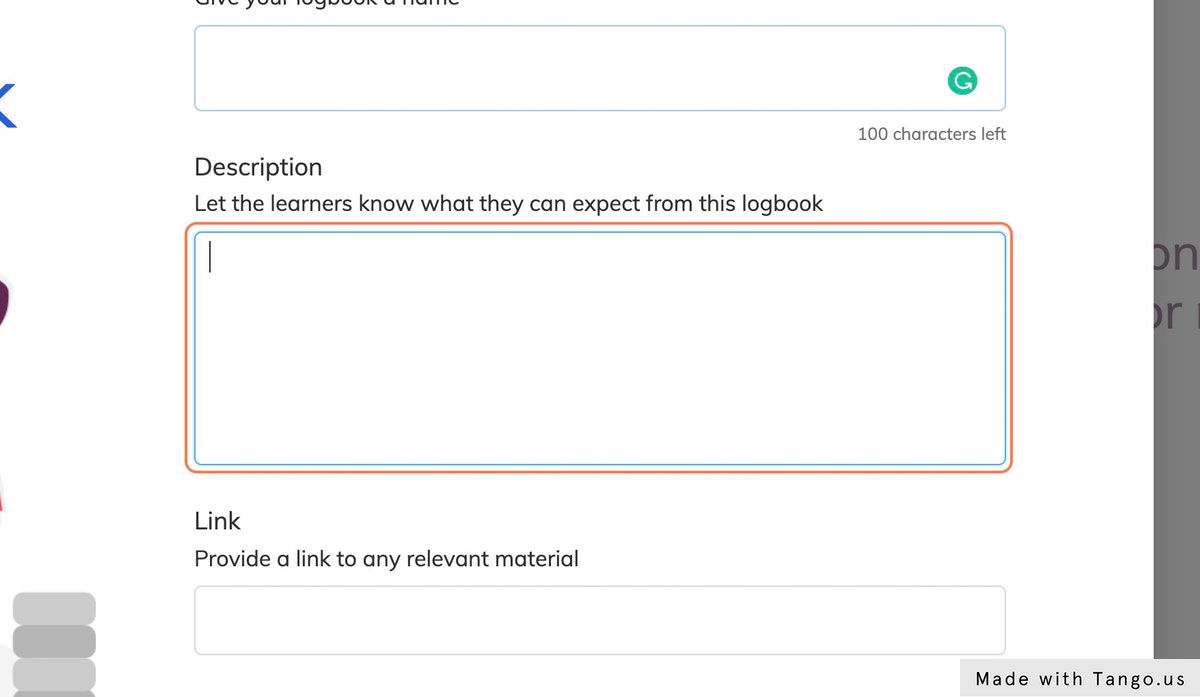Click the relevant material helper text
Viewport: 1200px width, 697px height.
(x=386, y=559)
